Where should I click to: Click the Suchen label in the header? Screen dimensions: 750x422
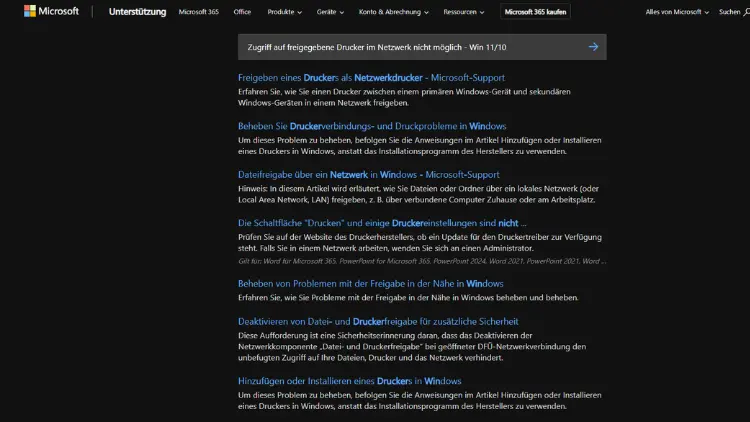tap(729, 12)
